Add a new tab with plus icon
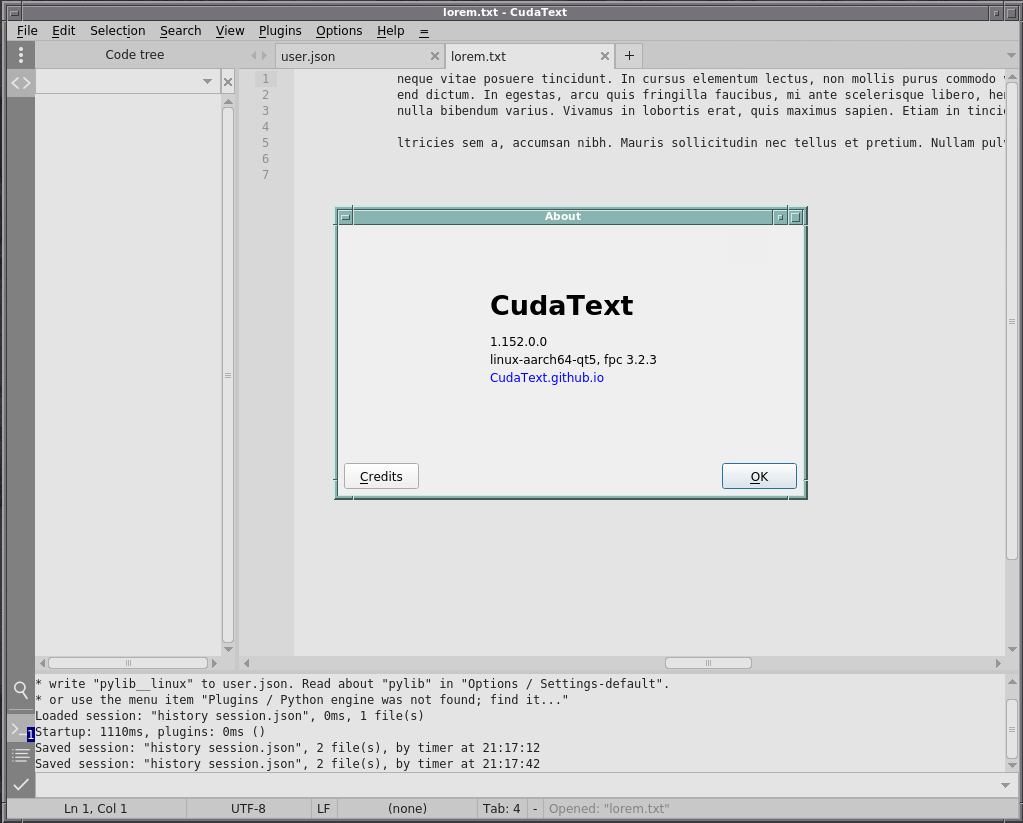This screenshot has width=1023, height=823. [629, 56]
